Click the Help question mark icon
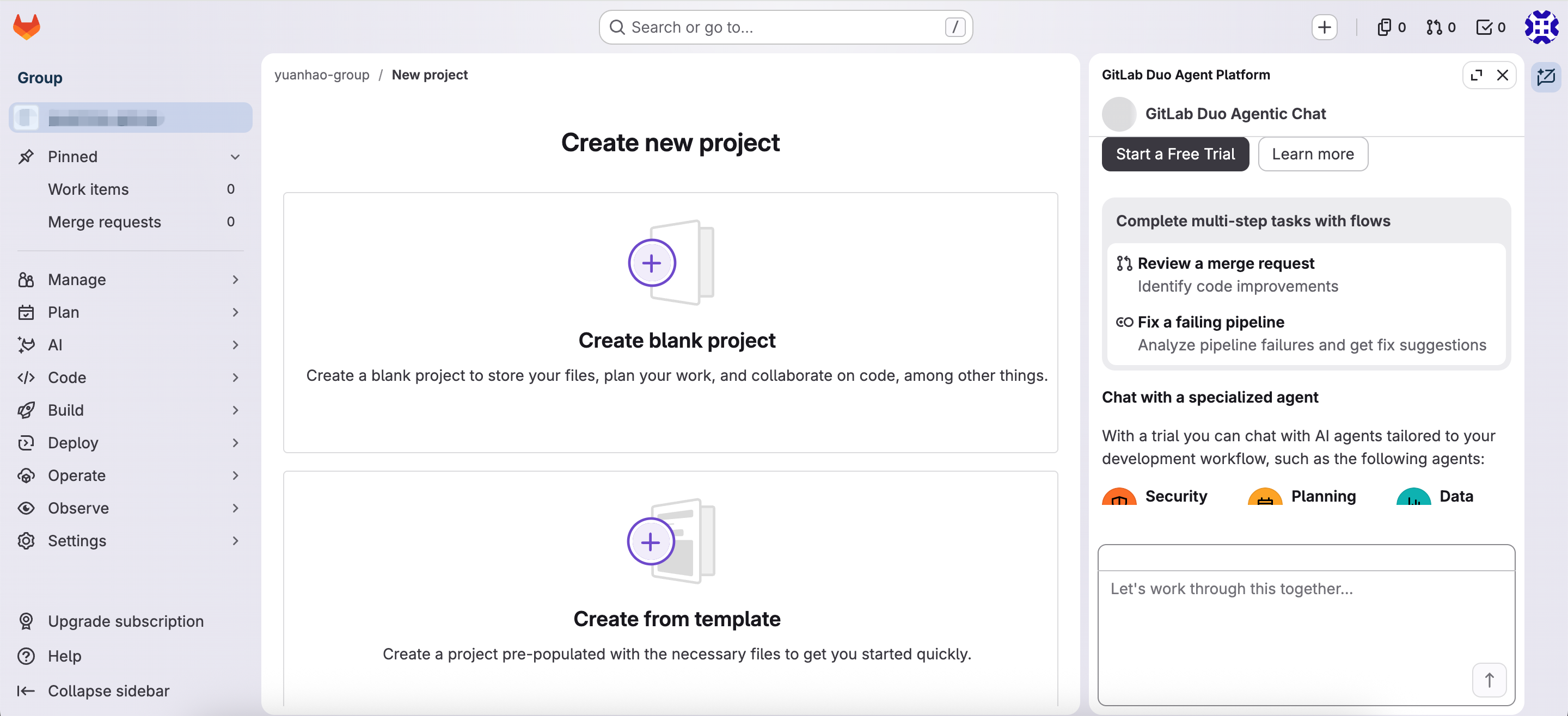The height and width of the screenshot is (716, 1568). (26, 656)
